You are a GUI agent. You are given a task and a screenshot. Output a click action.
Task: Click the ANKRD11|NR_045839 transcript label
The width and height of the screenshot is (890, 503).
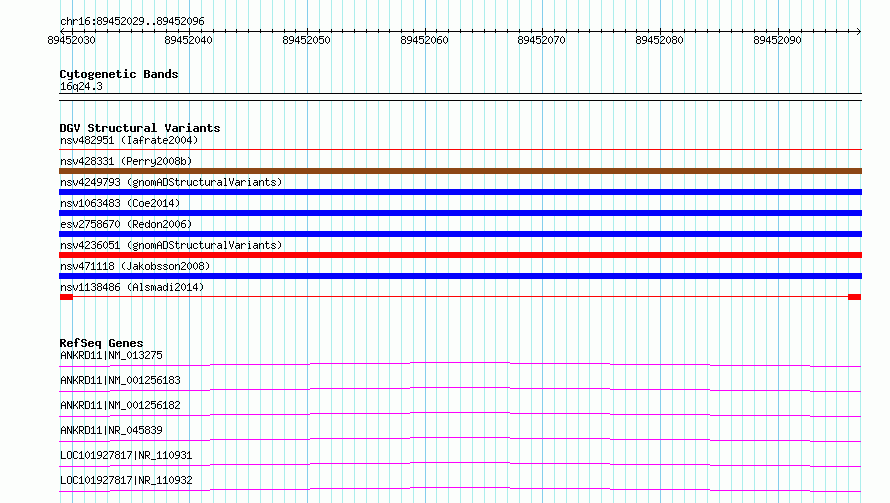click(111, 430)
